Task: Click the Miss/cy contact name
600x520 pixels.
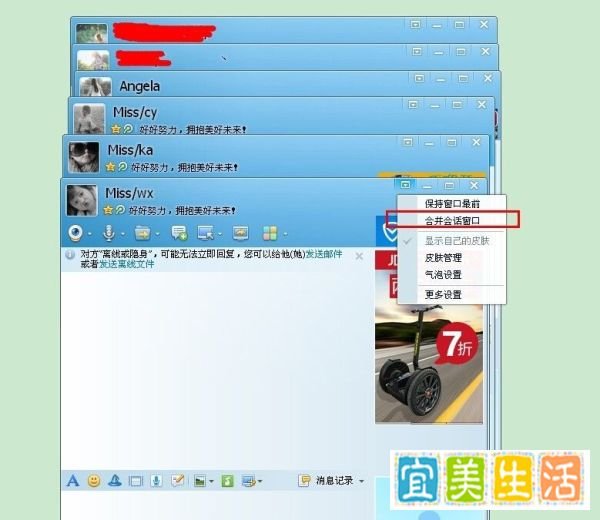Action: click(135, 112)
